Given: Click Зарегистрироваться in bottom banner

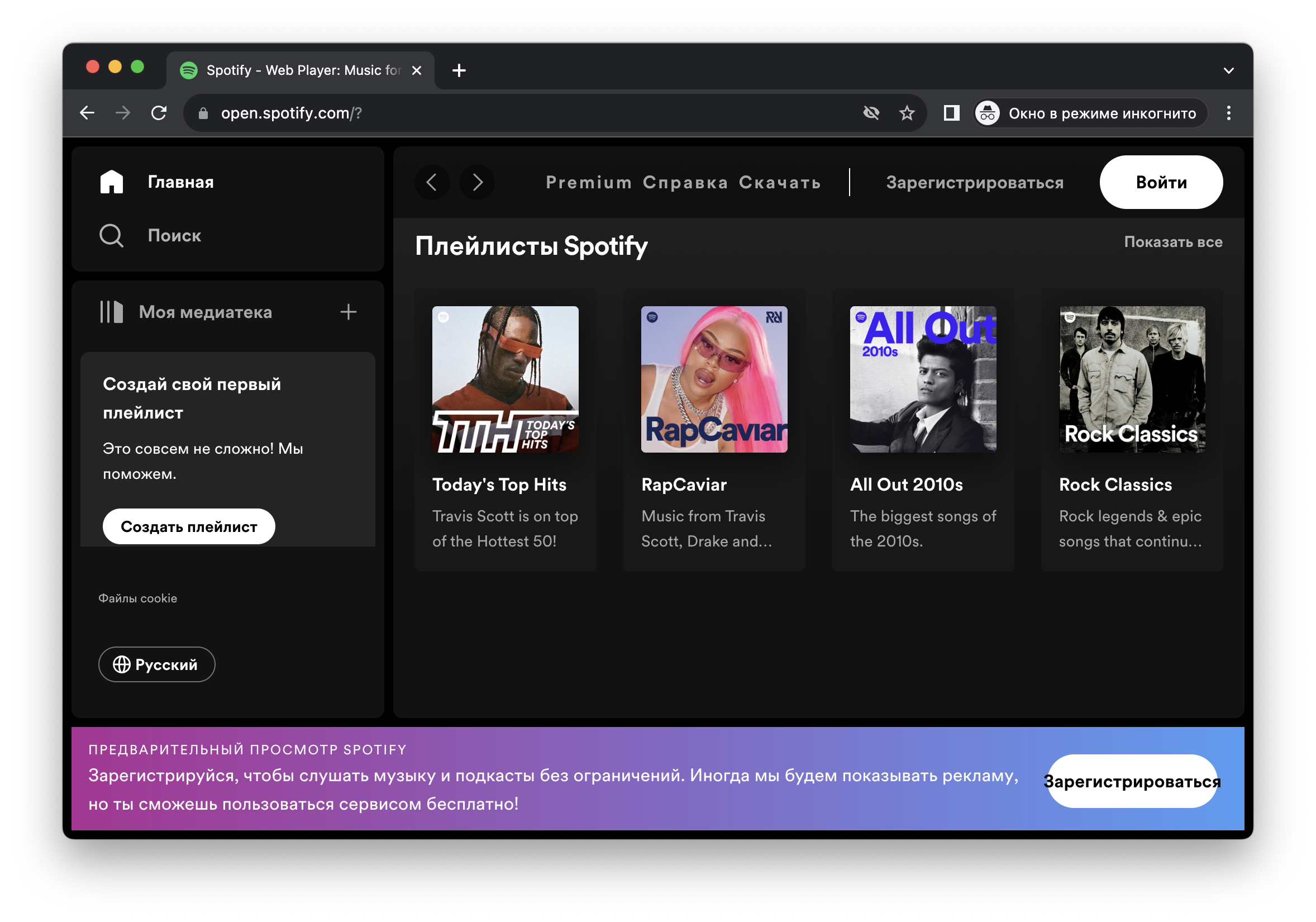Looking at the screenshot, I should 1132,781.
